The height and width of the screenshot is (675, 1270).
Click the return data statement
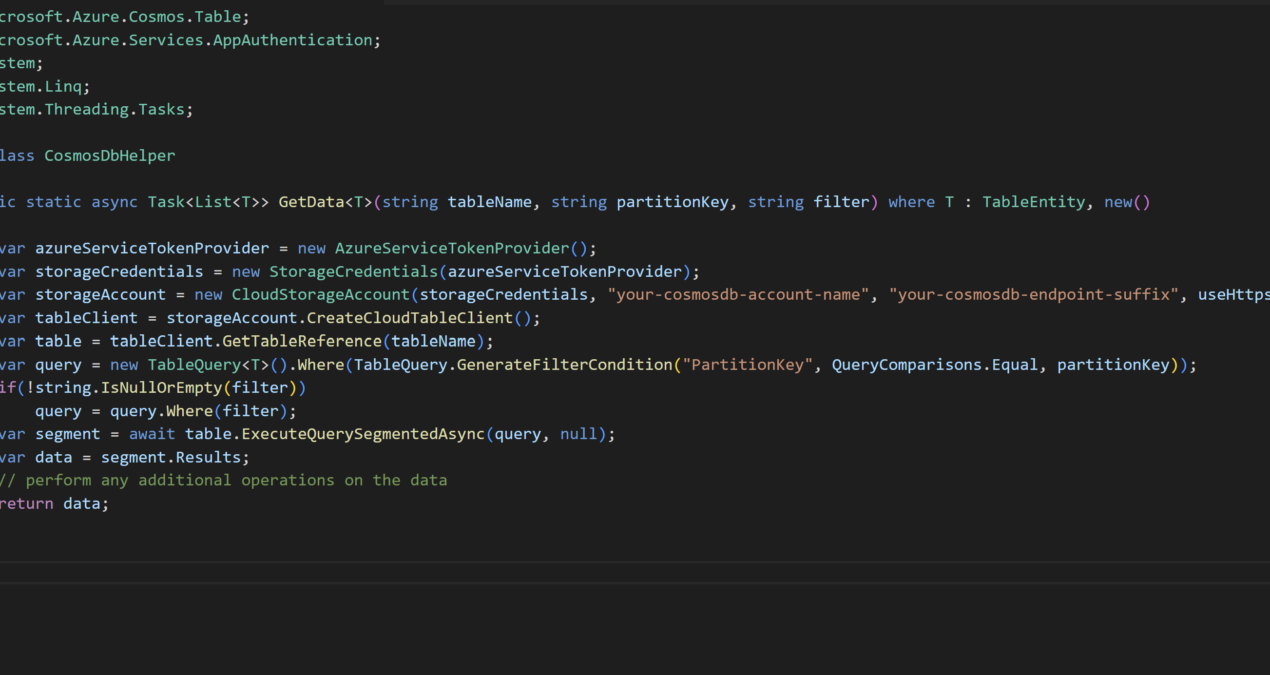[54, 504]
